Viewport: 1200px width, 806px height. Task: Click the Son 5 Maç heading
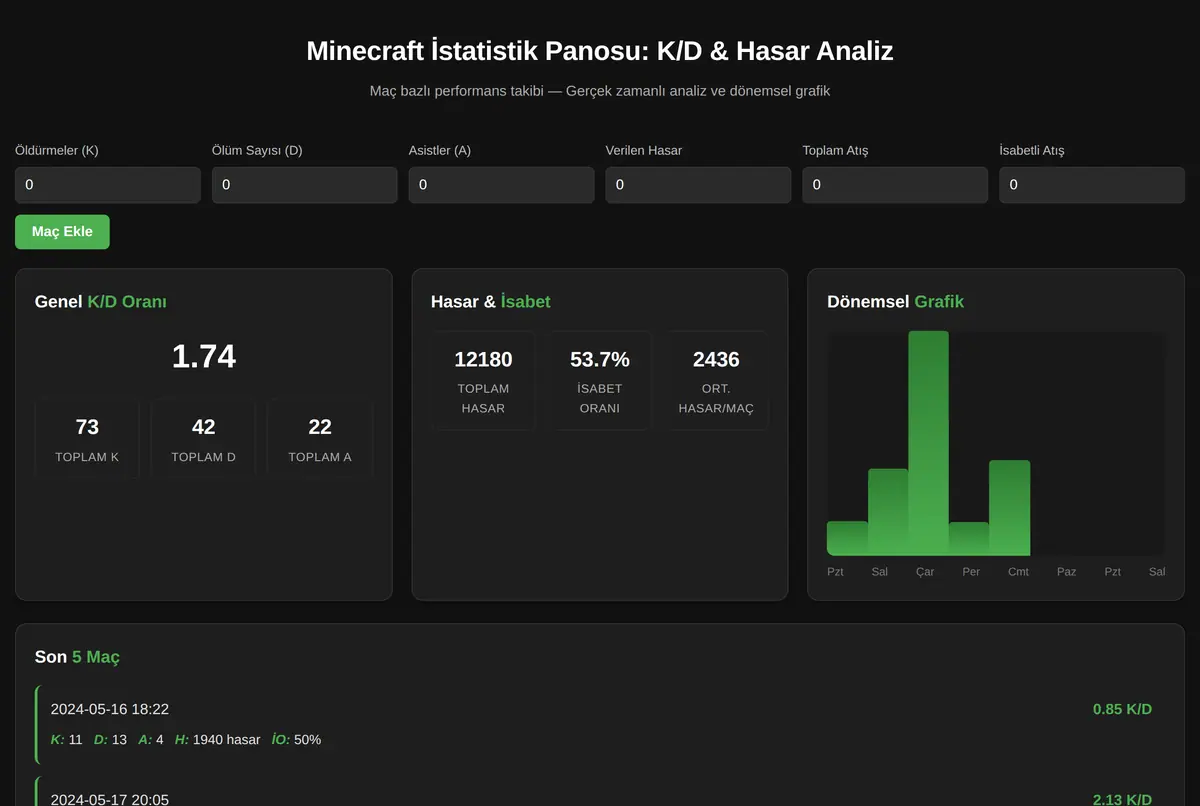(x=77, y=657)
